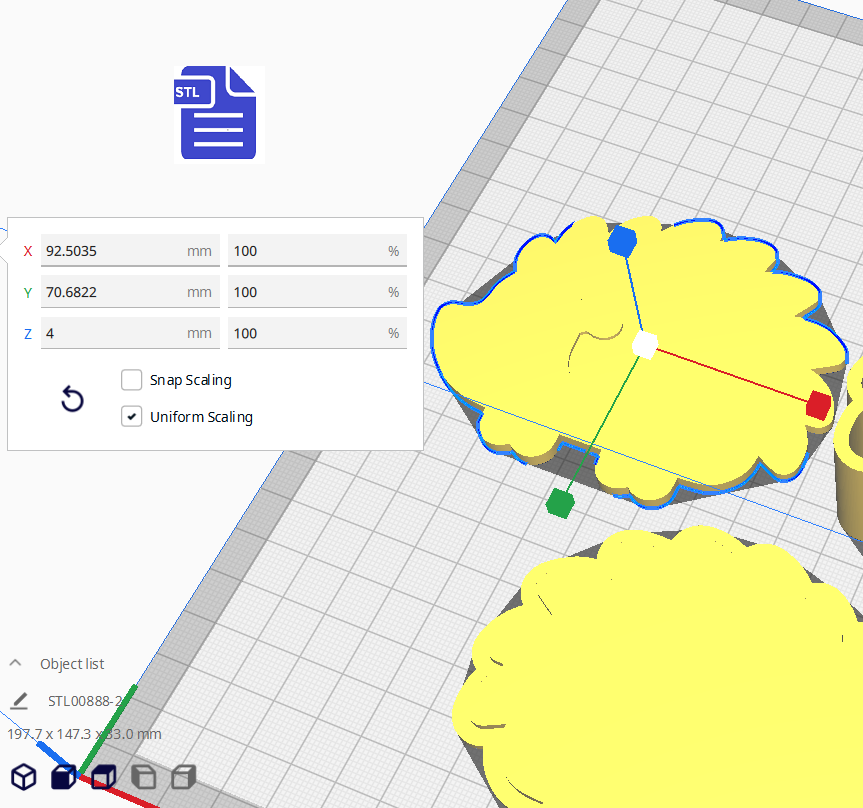Image resolution: width=863 pixels, height=808 pixels.
Task: Select the front view cube icon
Action: coord(64,777)
